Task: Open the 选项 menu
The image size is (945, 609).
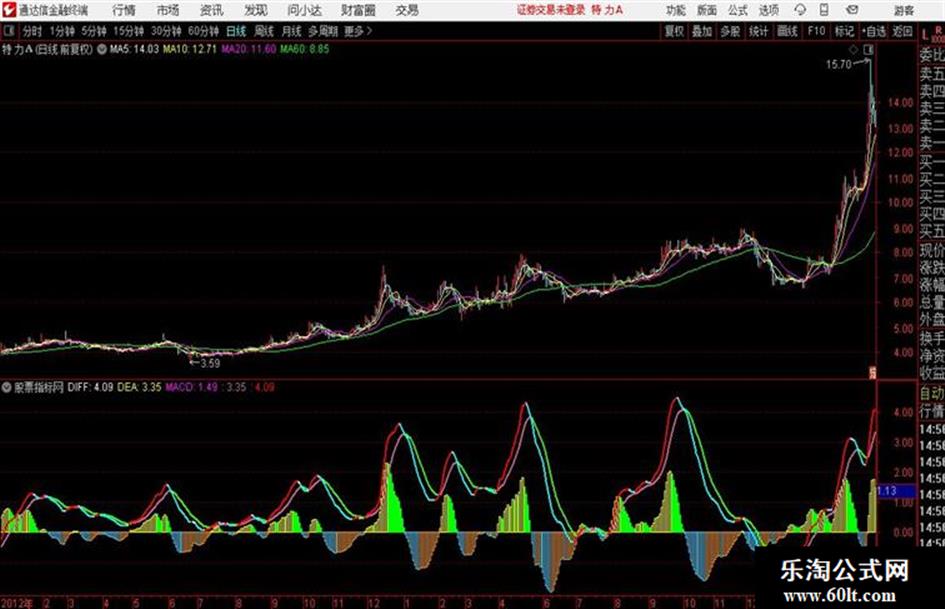Action: click(769, 10)
